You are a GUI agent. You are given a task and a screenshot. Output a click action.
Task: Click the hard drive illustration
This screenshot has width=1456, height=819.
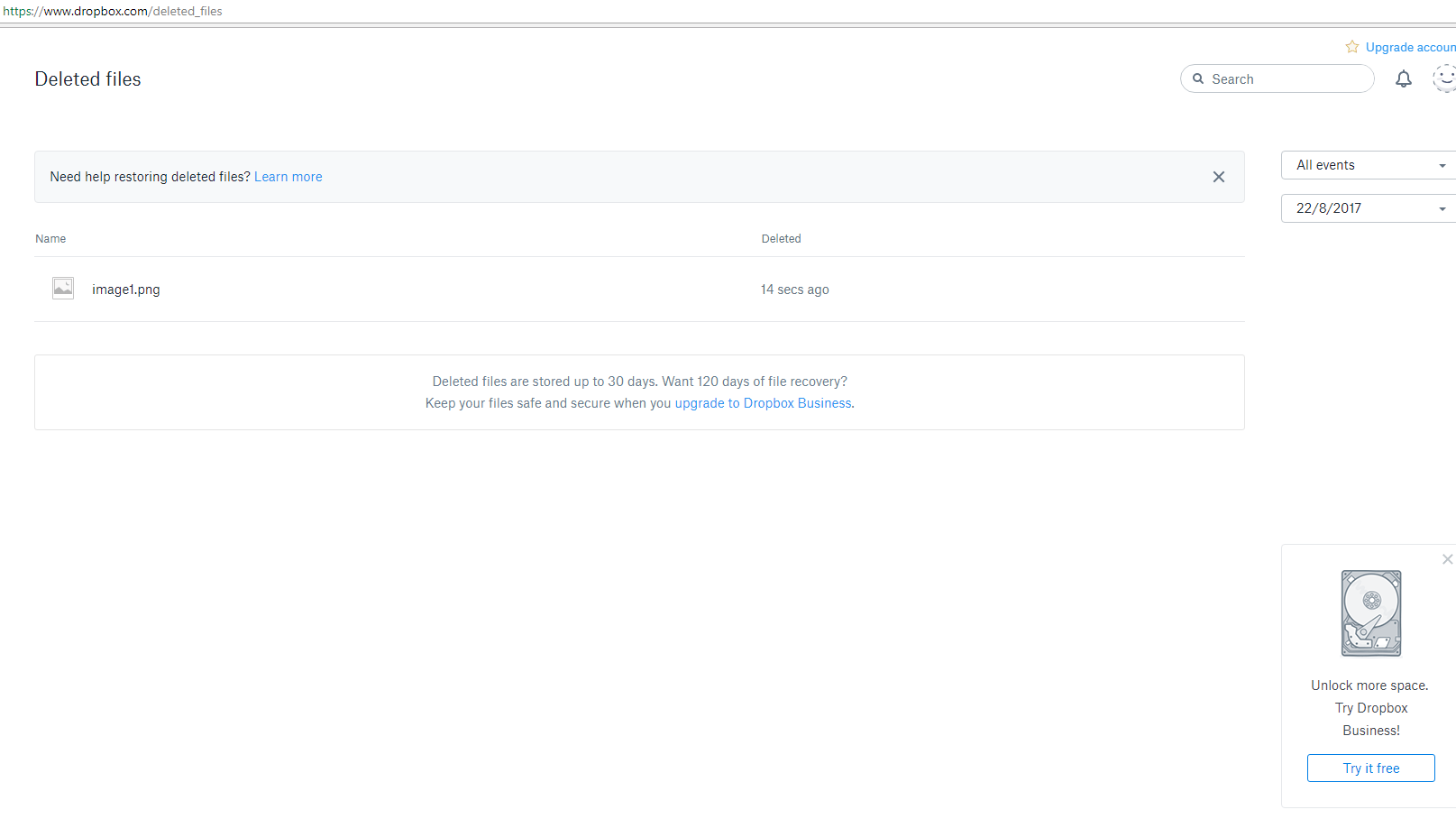(1371, 613)
